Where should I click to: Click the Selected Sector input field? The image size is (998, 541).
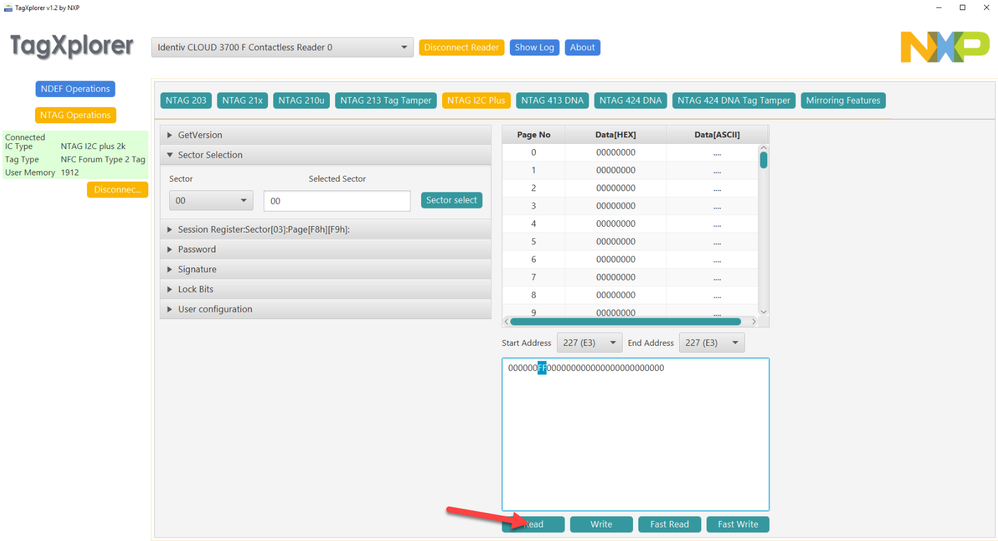337,200
